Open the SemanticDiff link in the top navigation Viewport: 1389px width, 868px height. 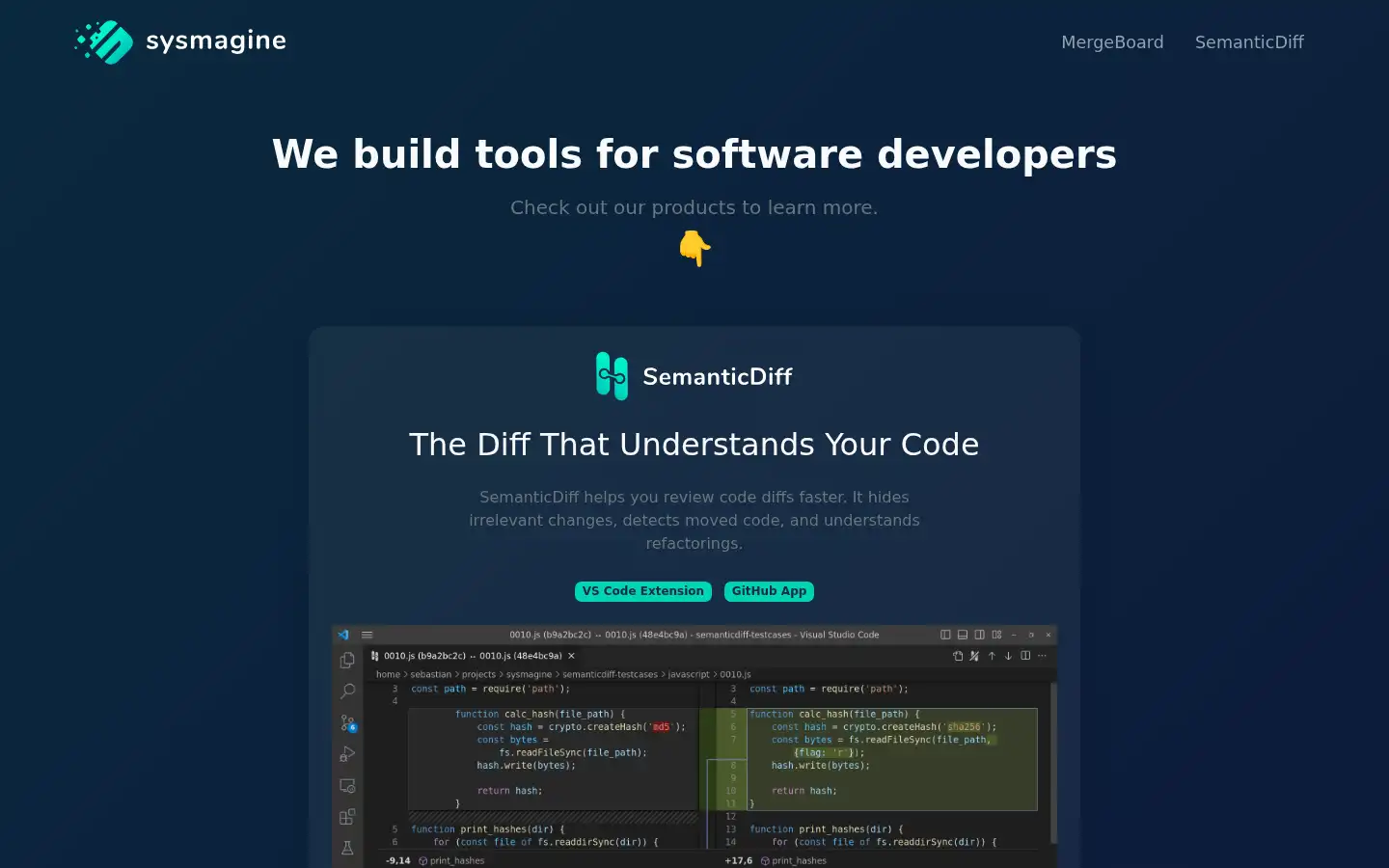tap(1249, 42)
